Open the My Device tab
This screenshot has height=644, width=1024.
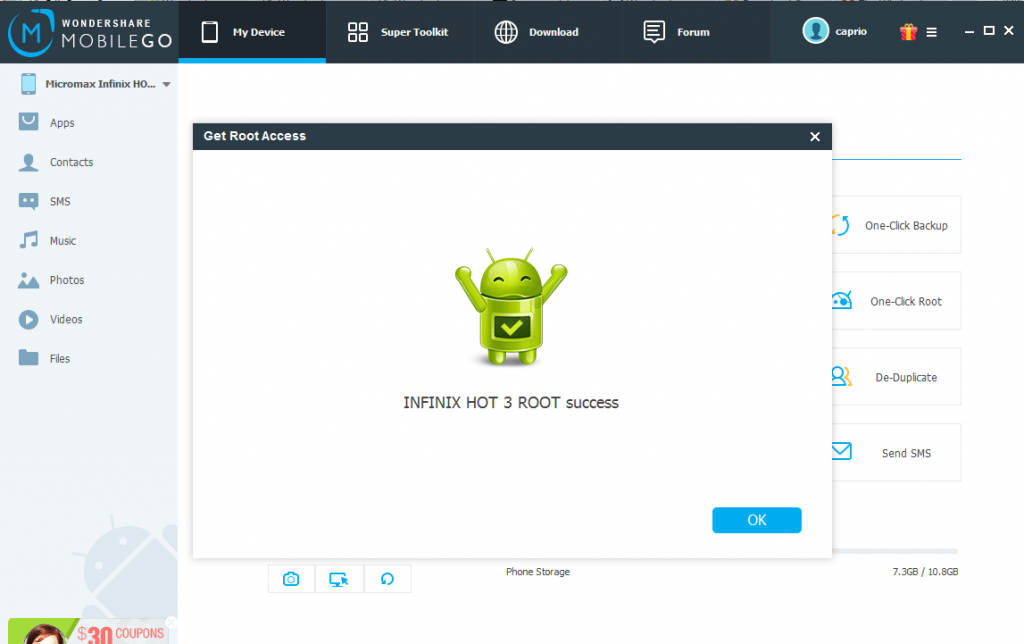coord(252,32)
